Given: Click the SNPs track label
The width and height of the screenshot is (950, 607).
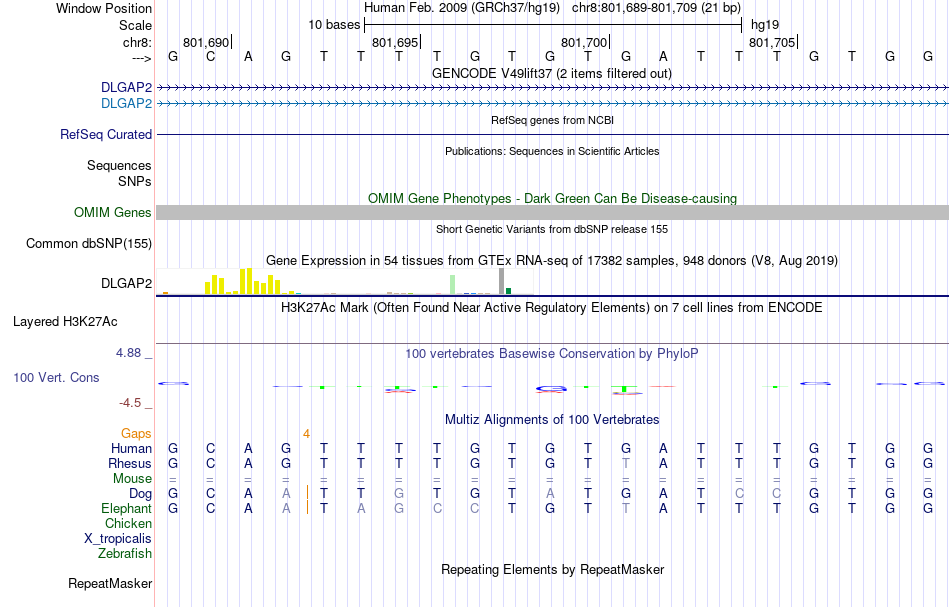Looking at the screenshot, I should [x=135, y=181].
